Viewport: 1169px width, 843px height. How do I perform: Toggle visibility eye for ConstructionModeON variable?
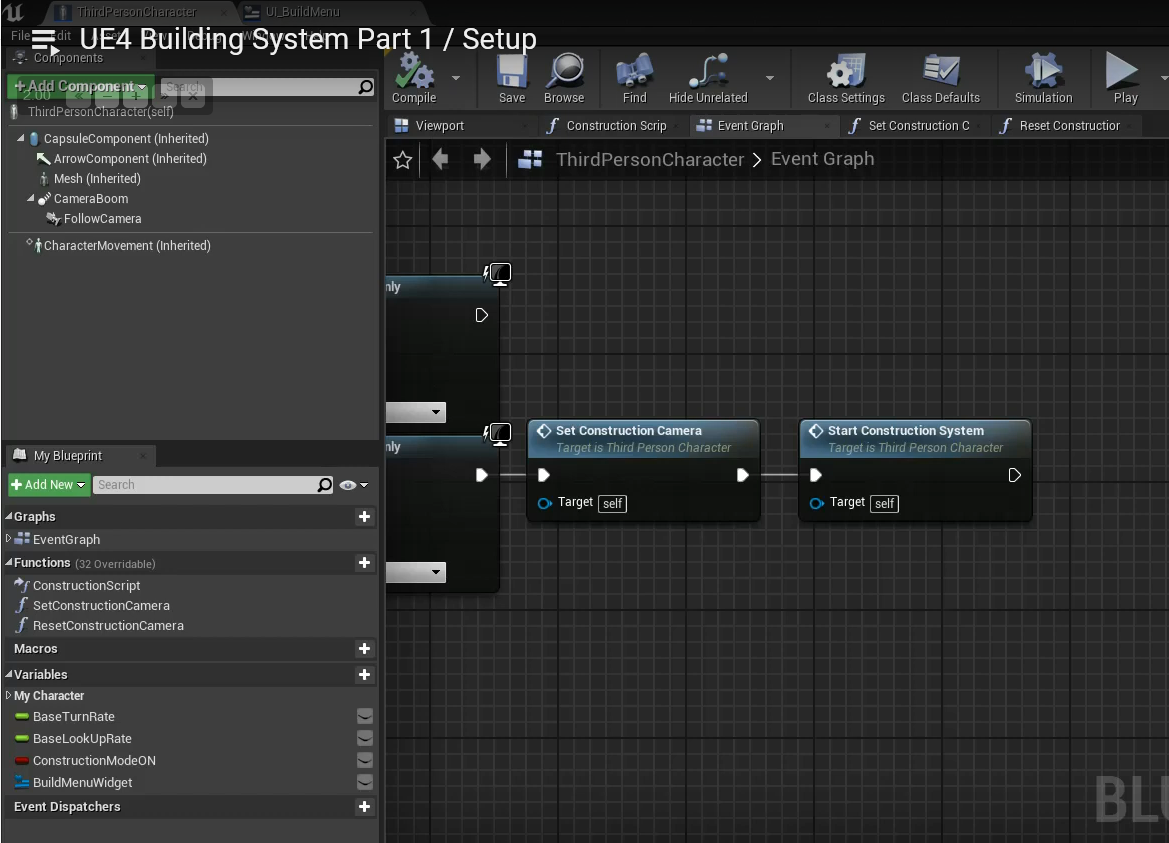tap(365, 761)
